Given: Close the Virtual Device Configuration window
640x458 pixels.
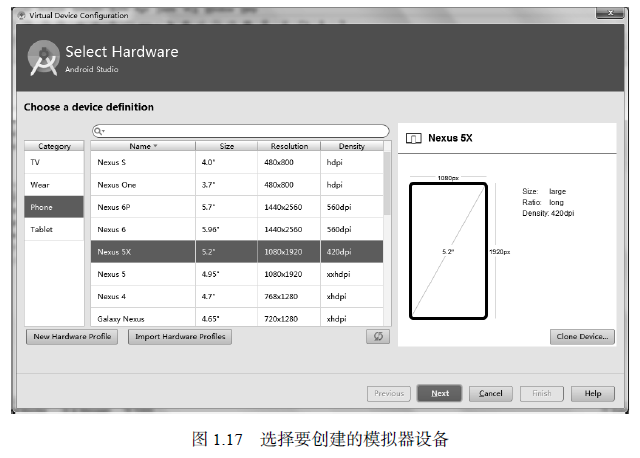Looking at the screenshot, I should 610,13.
